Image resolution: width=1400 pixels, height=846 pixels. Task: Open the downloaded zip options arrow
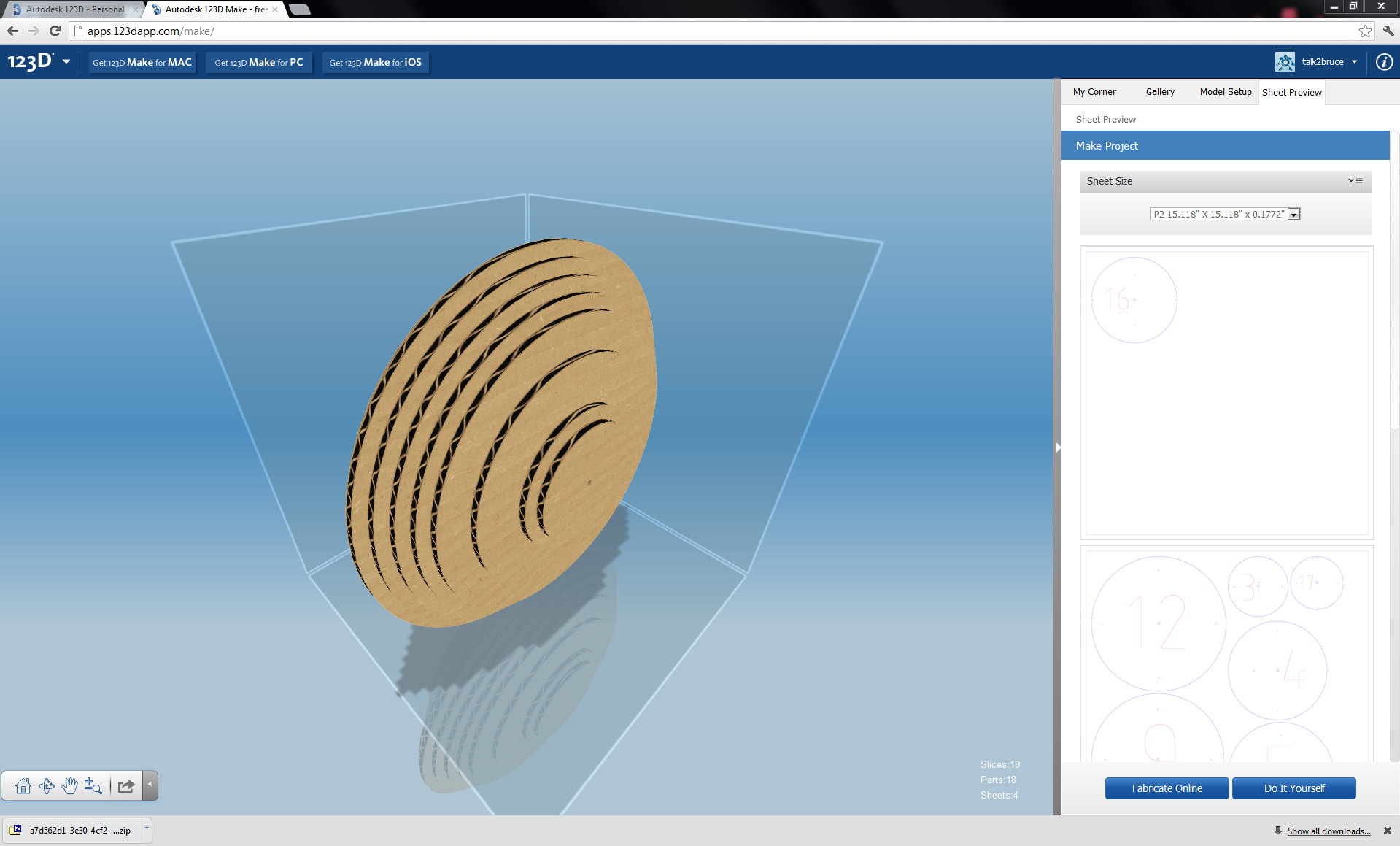(x=147, y=830)
